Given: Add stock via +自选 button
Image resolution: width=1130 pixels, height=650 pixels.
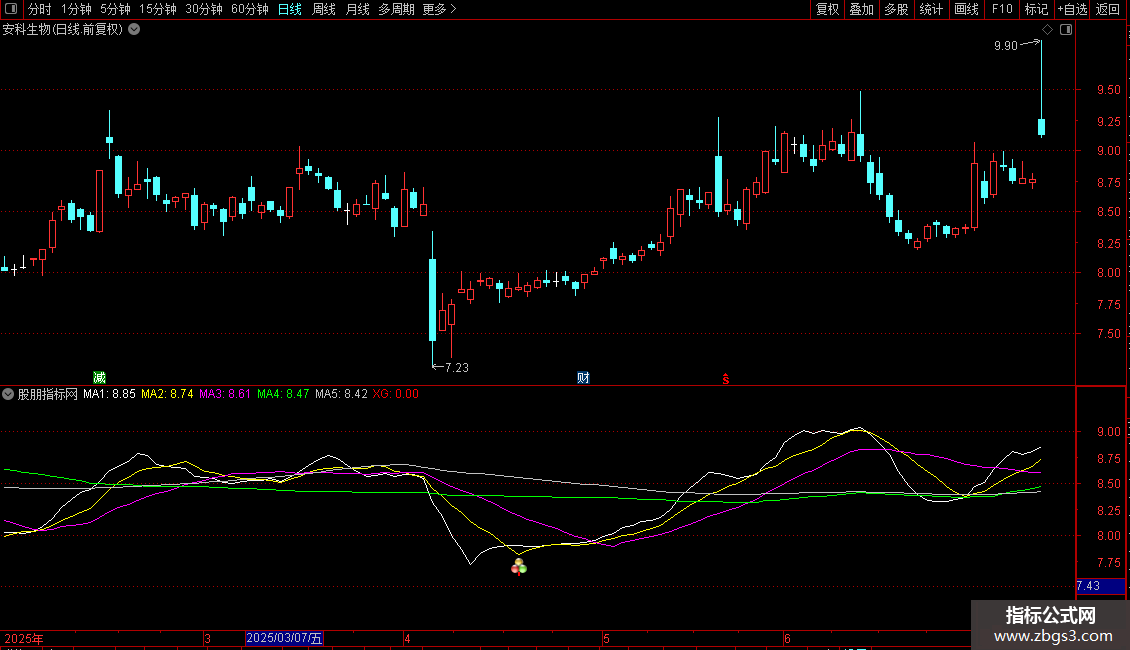Looking at the screenshot, I should (1072, 9).
